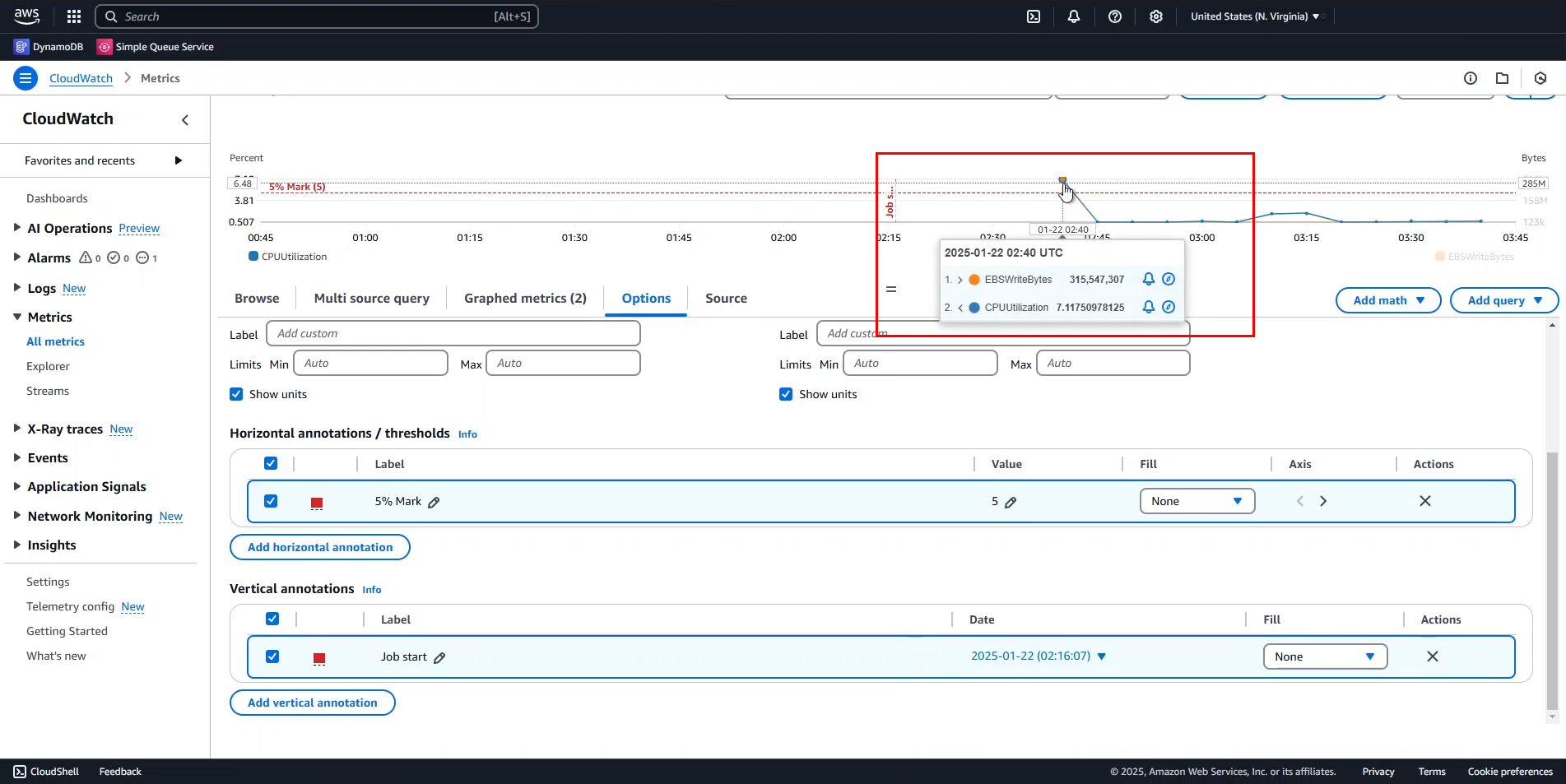Collapse the CloudWatch sidebar panel
1566x784 pixels.
point(185,120)
